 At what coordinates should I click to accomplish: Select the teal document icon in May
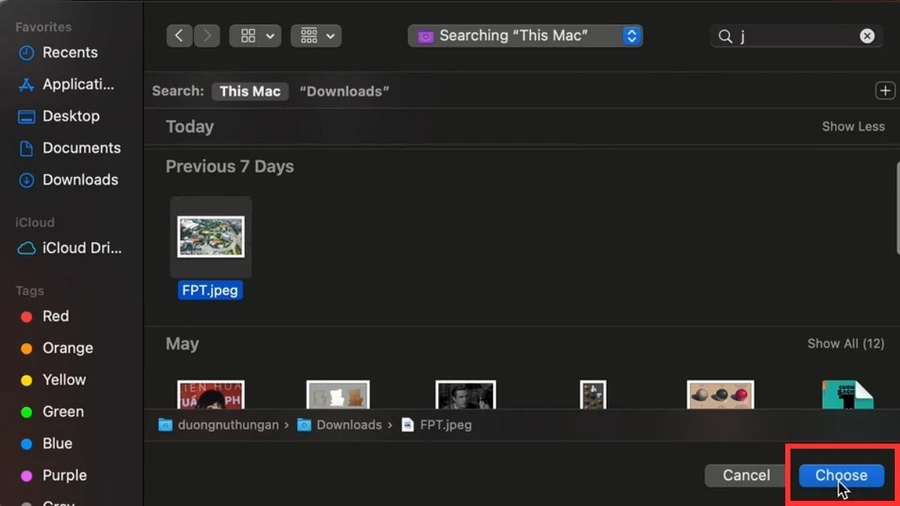848,395
